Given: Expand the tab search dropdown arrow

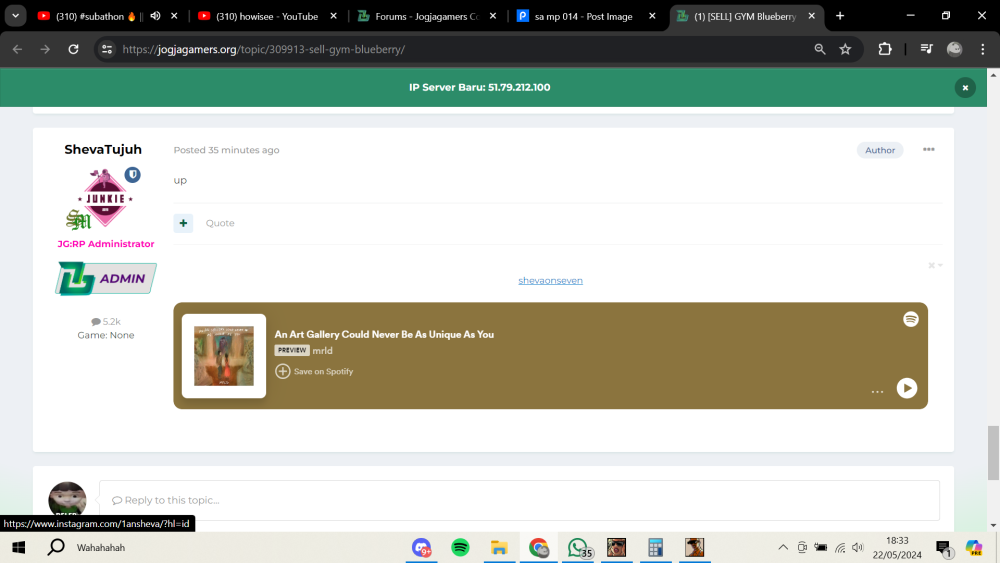Looking at the screenshot, I should click(x=15, y=16).
